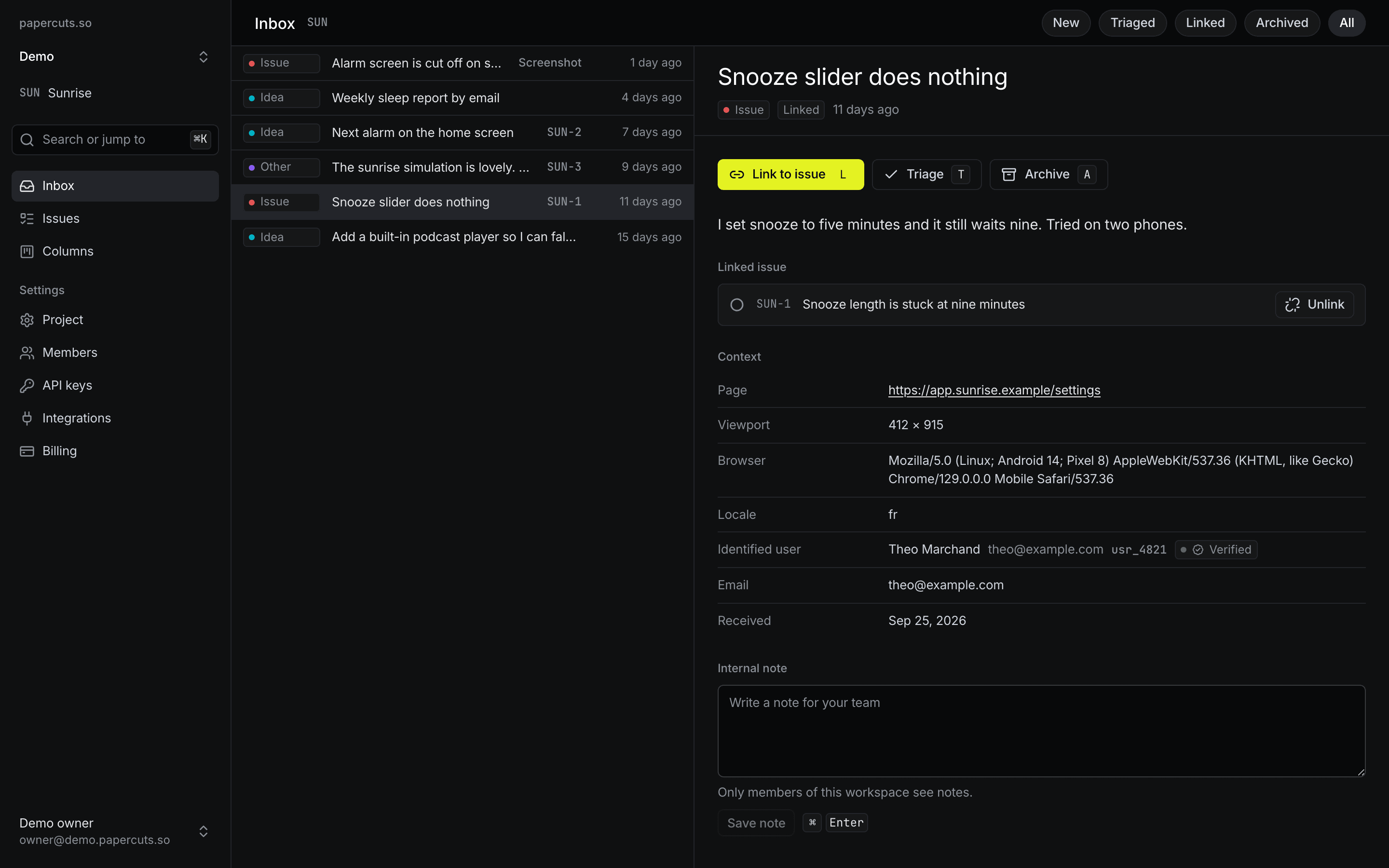Image resolution: width=1389 pixels, height=868 pixels.
Task: Open 'The sunrise simulation is lovely' row
Action: [x=463, y=167]
